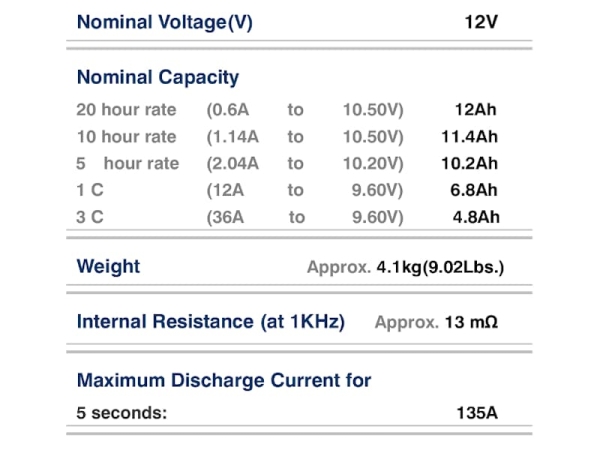Click the 12Ah capacity value
The height and width of the screenshot is (450, 600).
476,110
